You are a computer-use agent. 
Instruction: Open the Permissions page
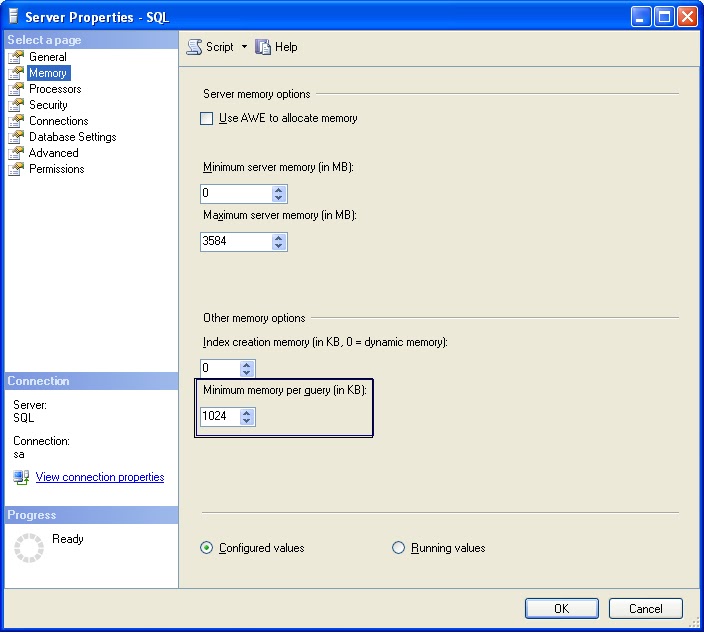click(57, 169)
